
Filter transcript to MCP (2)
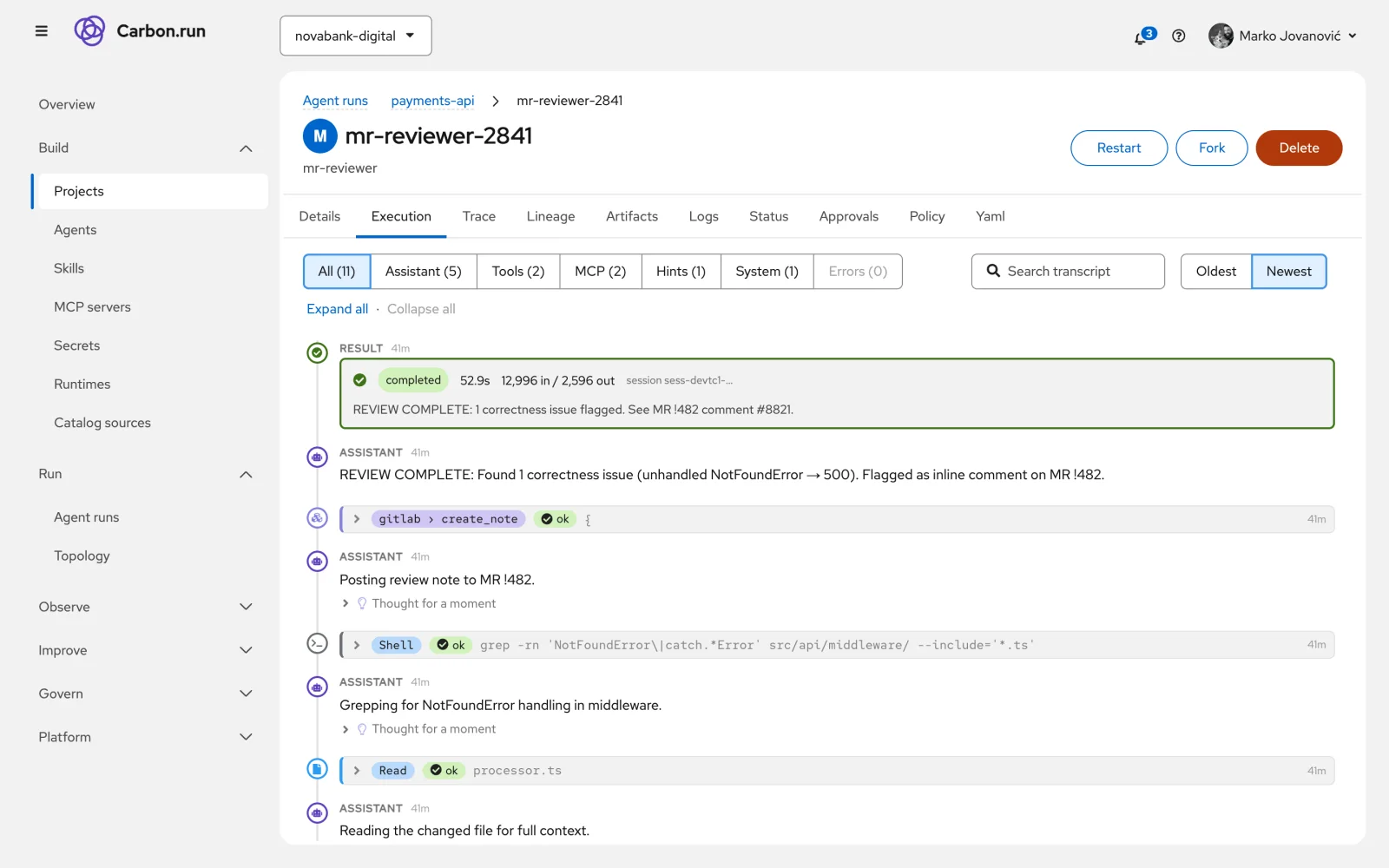(601, 272)
